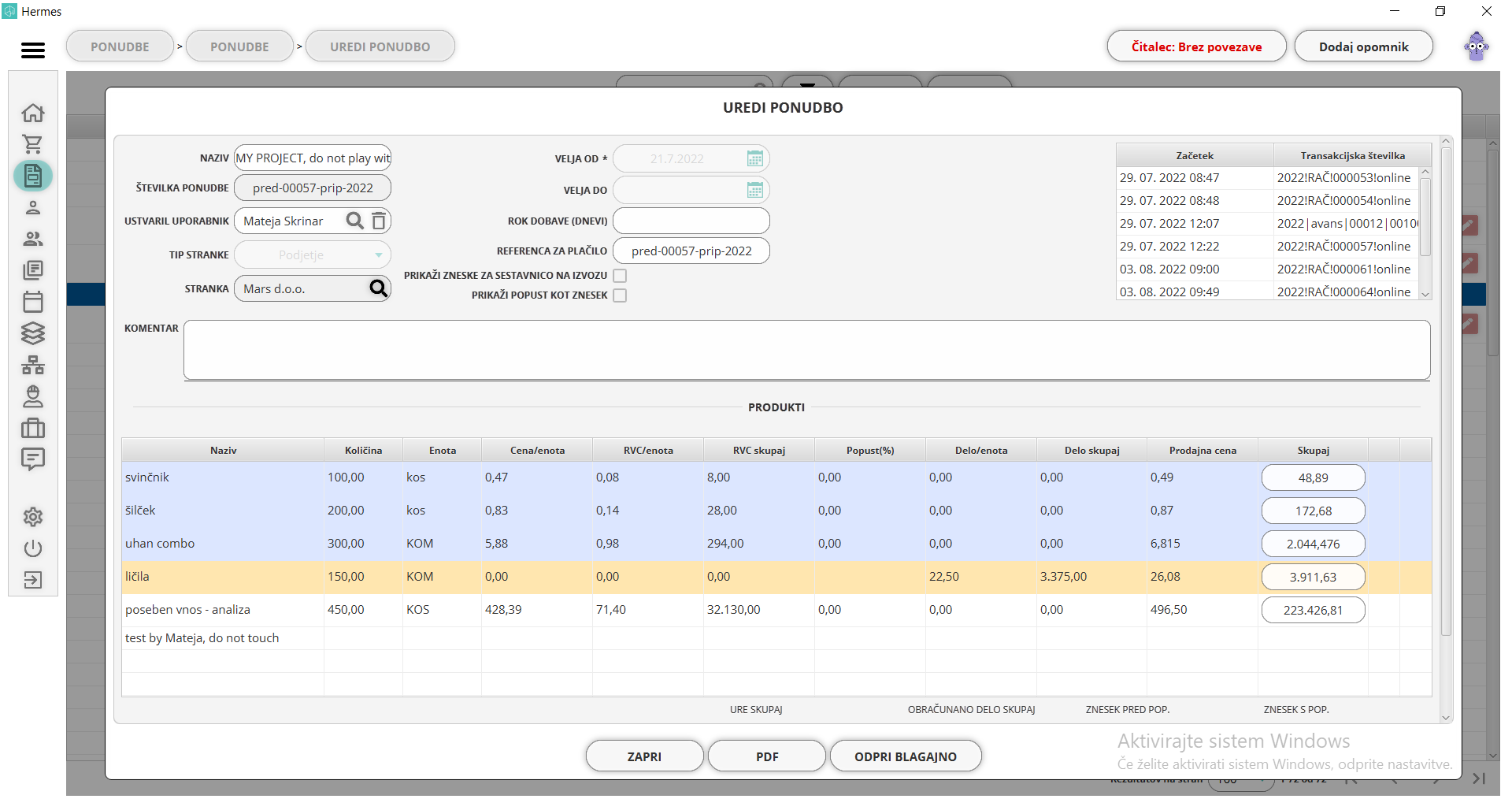Open the Tip stranke dropdown
This screenshot has width=1512, height=810.
point(313,255)
